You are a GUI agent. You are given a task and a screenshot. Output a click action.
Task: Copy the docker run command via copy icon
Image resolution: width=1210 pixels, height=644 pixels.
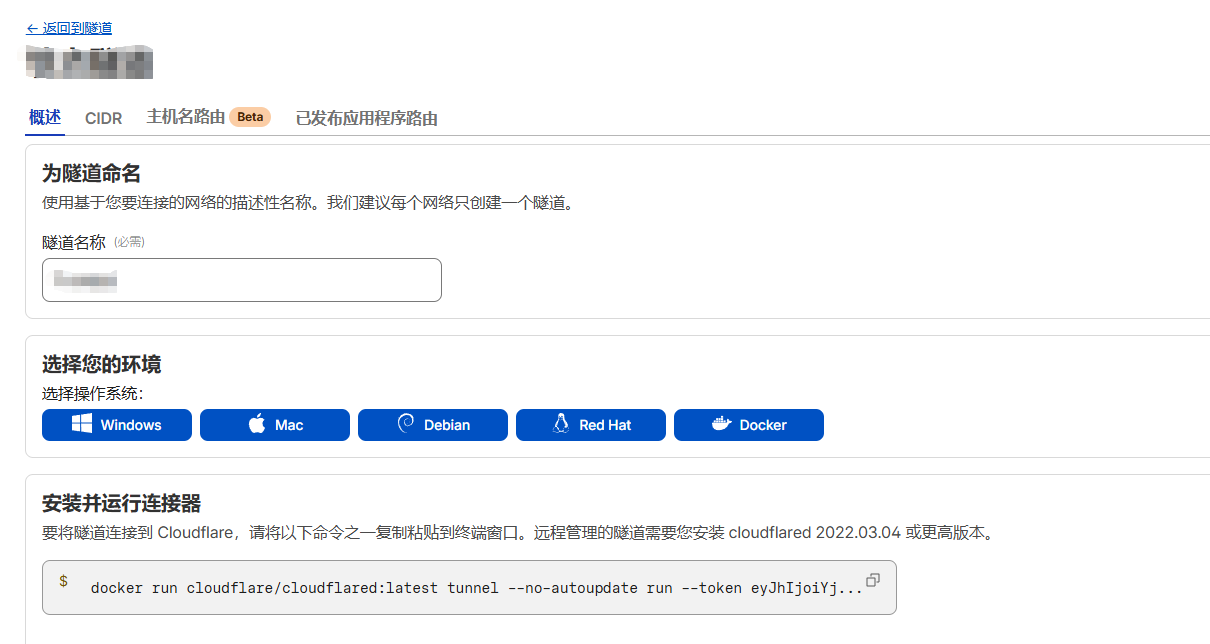point(873,580)
